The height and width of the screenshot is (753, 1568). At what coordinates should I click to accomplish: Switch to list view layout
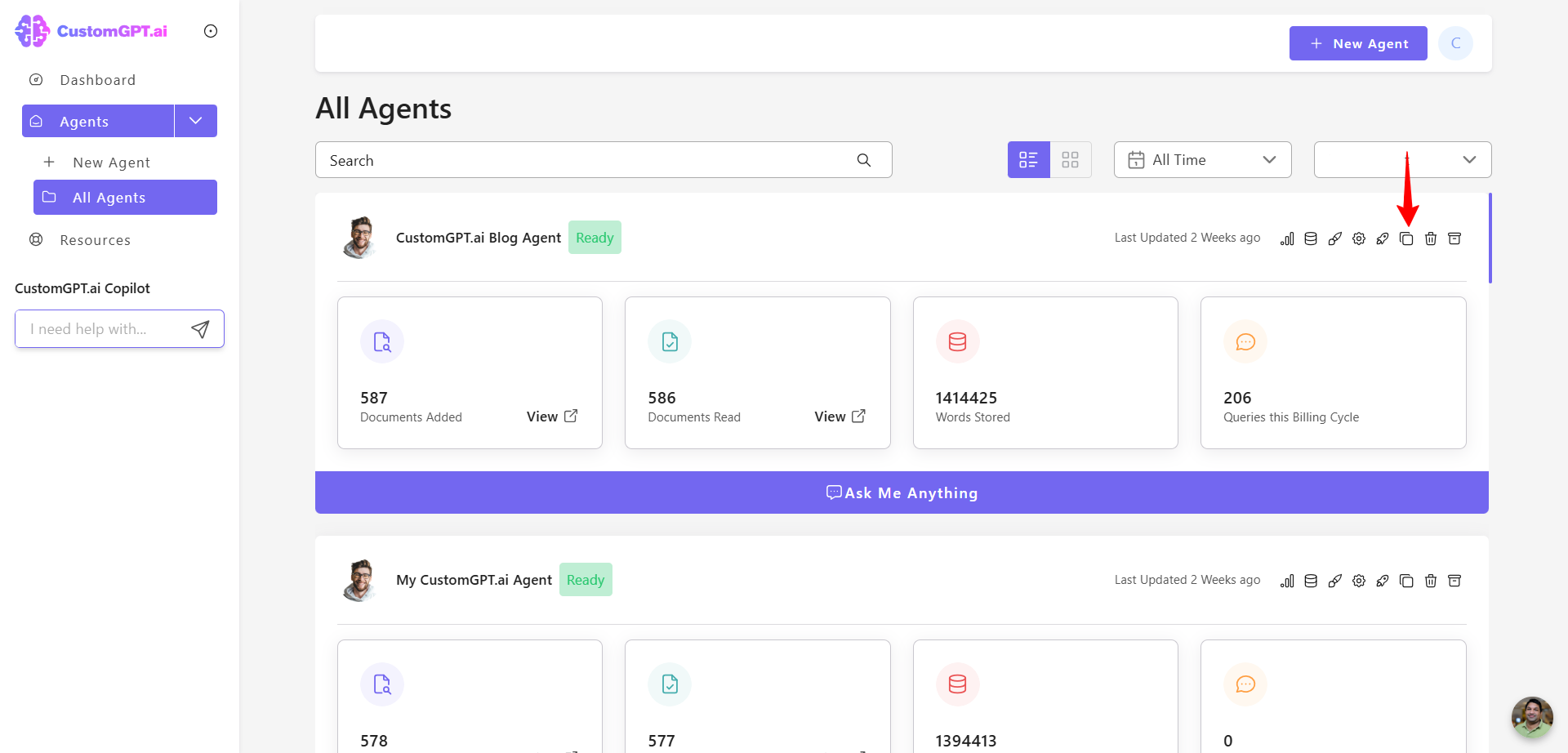click(x=1028, y=160)
